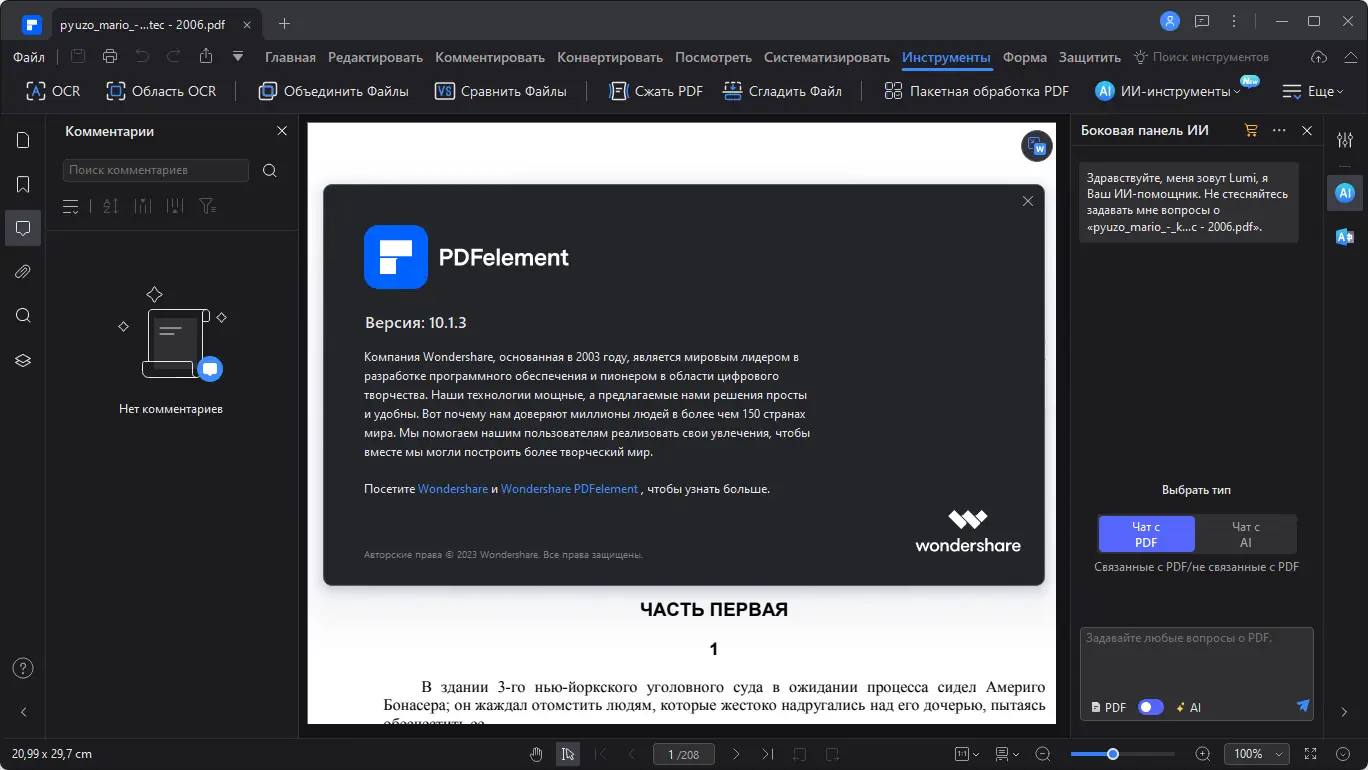1368x770 pixels.
Task: Click Сгладить Файл flatten tool
Action: [782, 91]
